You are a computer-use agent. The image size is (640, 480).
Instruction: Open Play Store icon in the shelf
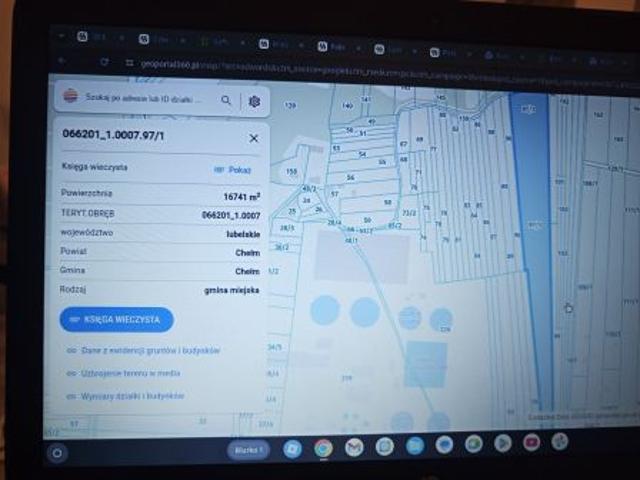point(502,443)
